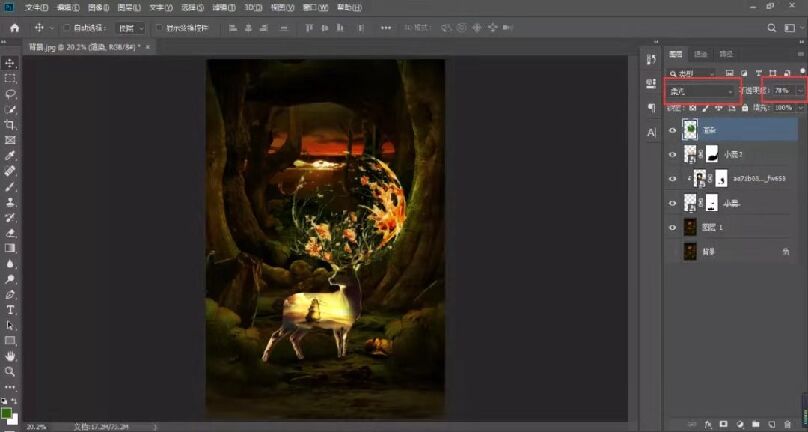Click the Search icon in options bar

pos(771,28)
